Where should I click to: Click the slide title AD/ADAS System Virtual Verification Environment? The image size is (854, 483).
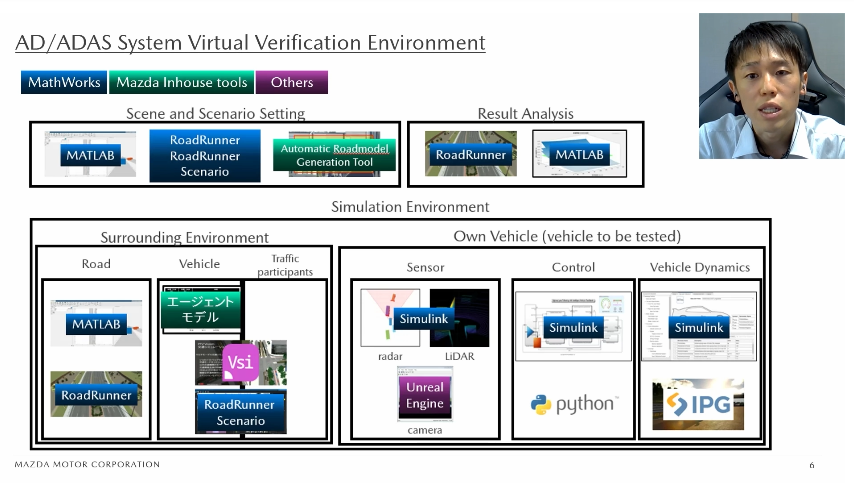250,42
